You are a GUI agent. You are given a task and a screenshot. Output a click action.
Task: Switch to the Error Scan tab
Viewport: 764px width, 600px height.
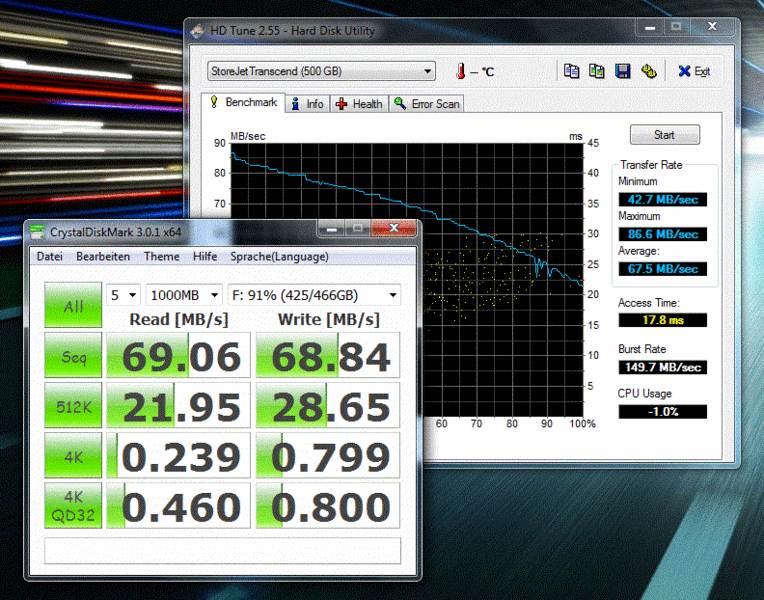[426, 104]
